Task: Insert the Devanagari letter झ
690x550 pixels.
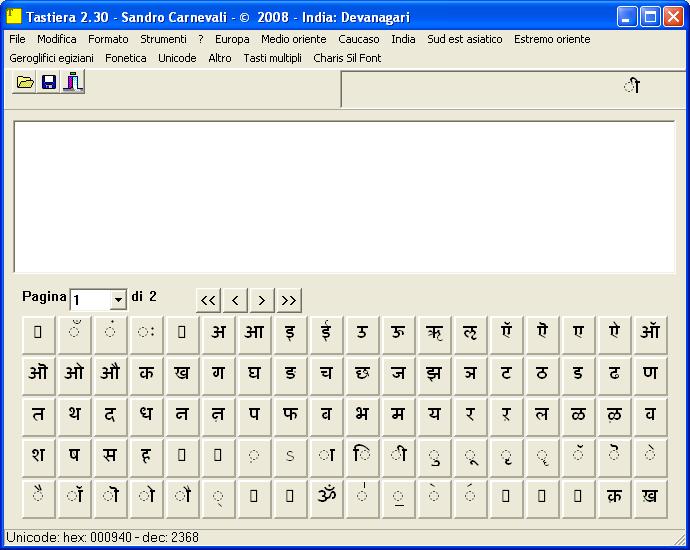Action: [435, 376]
